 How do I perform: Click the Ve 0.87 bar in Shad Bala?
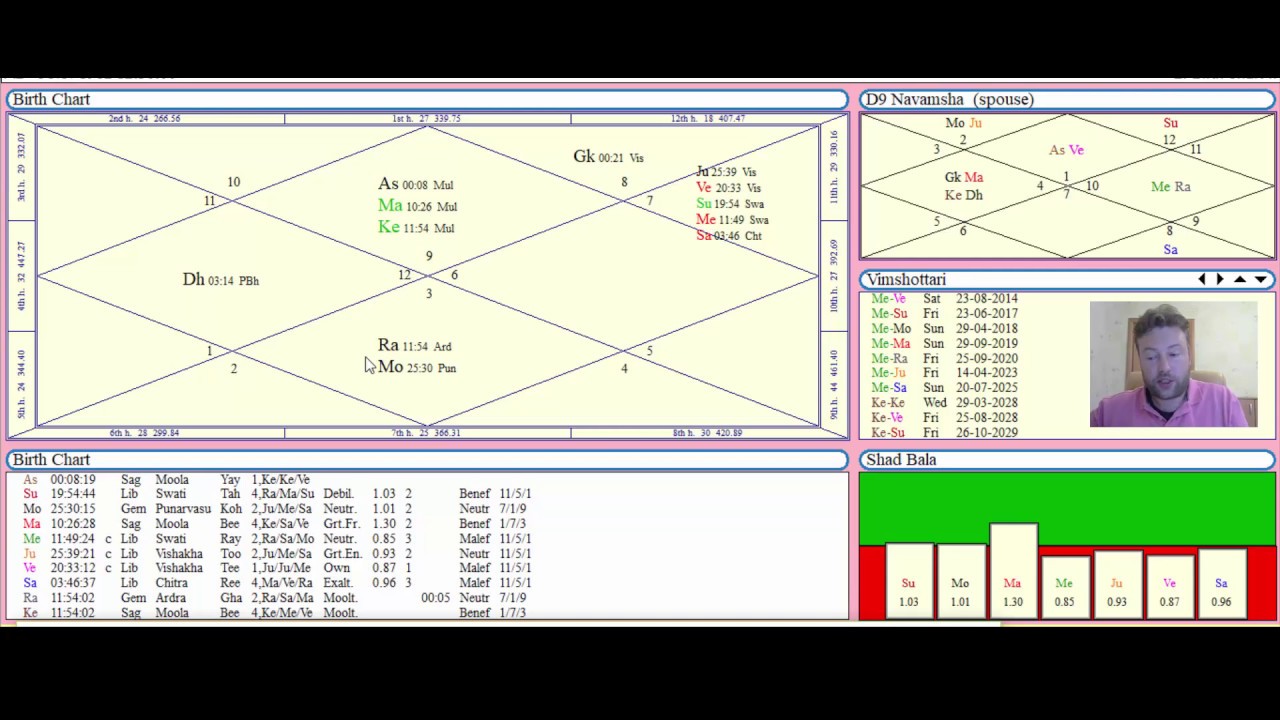click(1169, 588)
